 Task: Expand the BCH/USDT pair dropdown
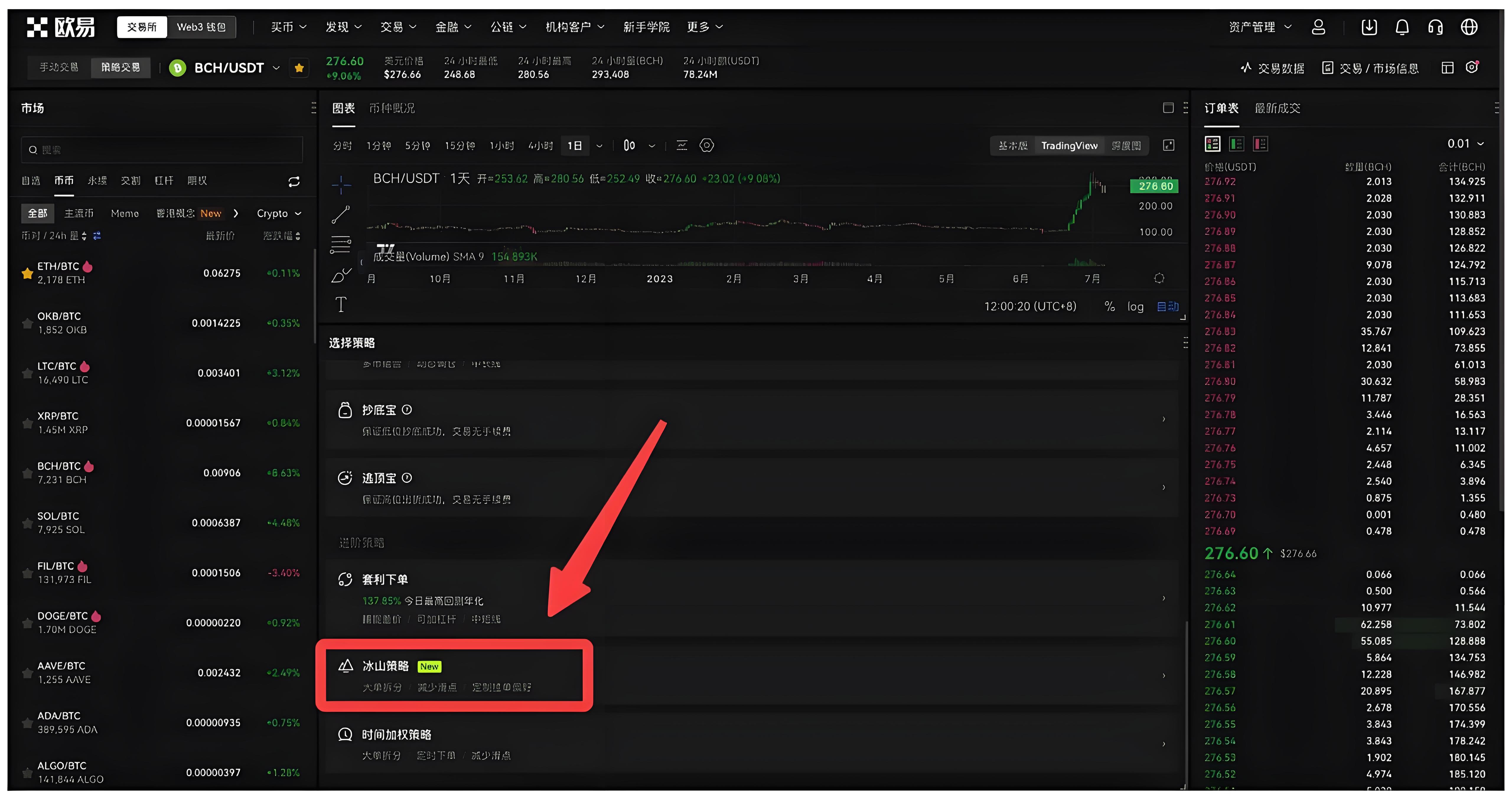point(276,68)
